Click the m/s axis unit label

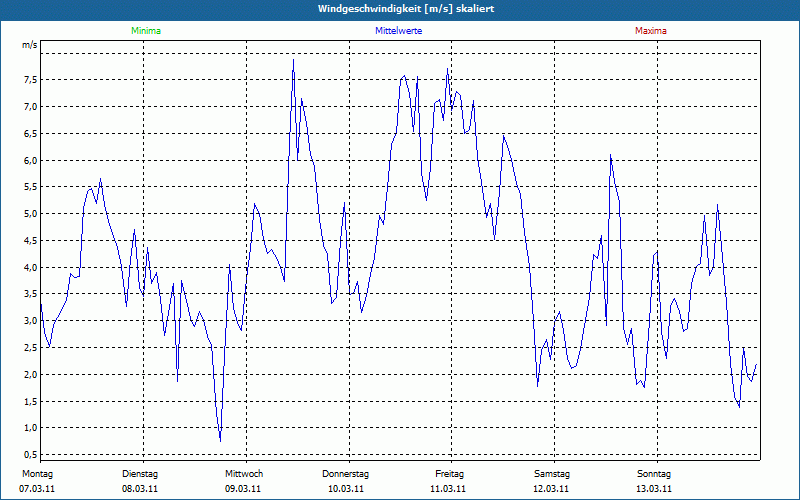click(30, 45)
